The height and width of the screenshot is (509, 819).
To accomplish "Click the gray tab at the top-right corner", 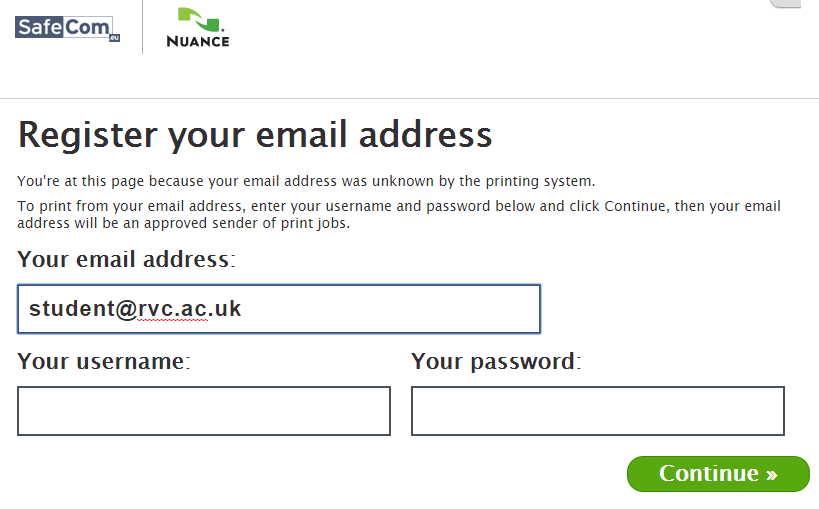I will tap(786, 4).
